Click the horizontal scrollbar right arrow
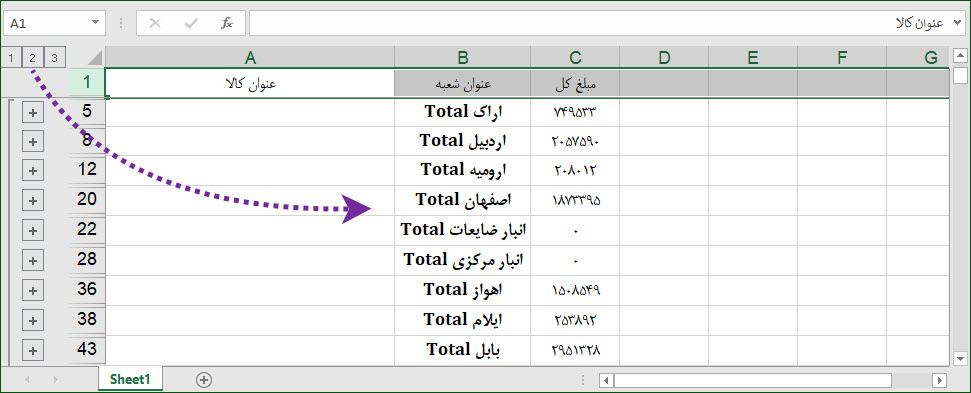The image size is (971, 393). click(x=941, y=380)
